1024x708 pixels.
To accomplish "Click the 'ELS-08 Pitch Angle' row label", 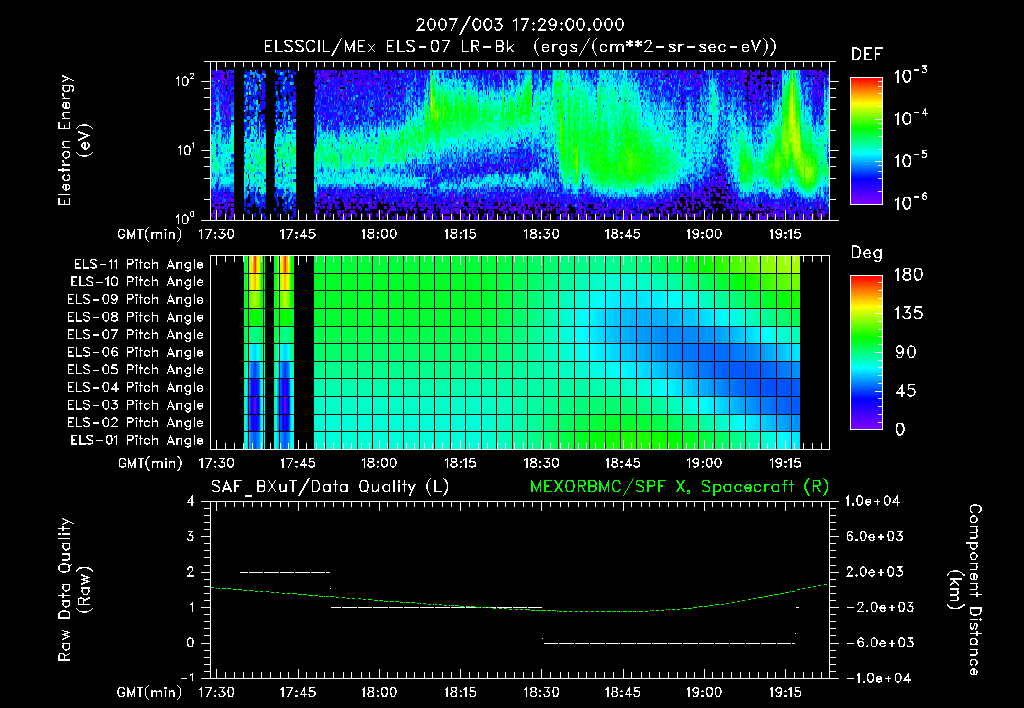I will [136, 317].
